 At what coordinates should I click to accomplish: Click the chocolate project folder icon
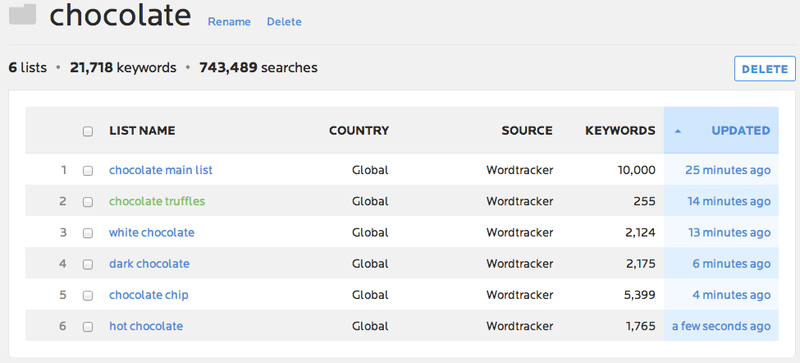point(22,14)
